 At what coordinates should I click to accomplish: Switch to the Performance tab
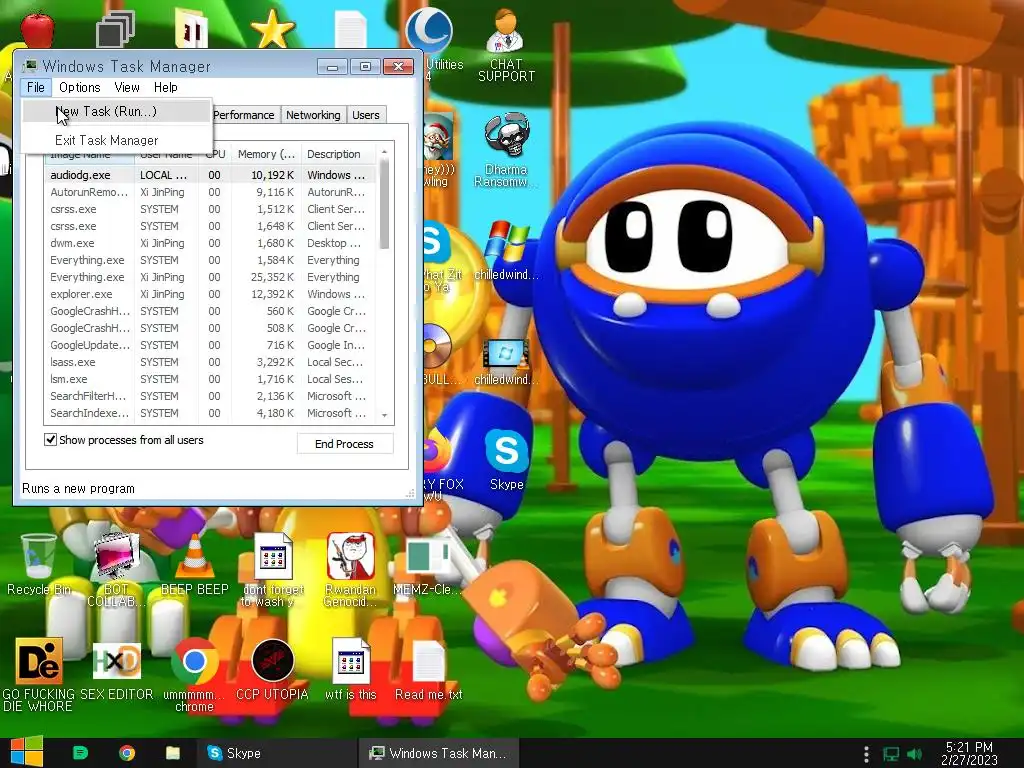point(244,115)
